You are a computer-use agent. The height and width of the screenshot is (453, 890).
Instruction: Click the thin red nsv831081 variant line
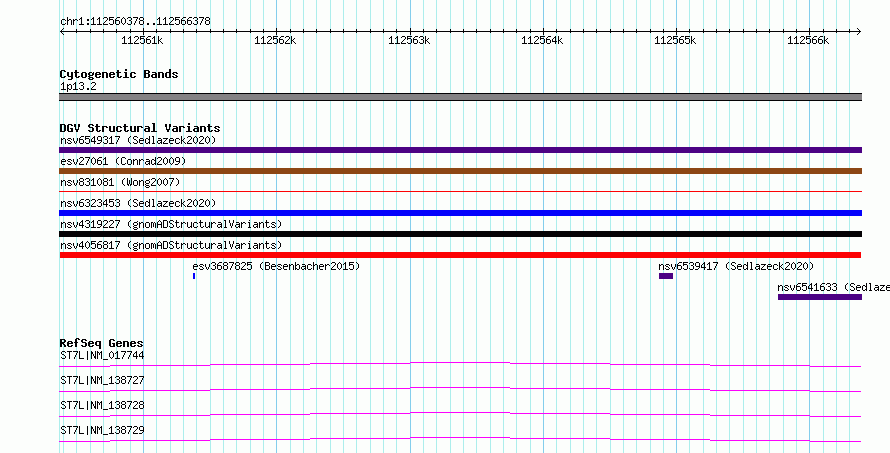click(x=460, y=192)
